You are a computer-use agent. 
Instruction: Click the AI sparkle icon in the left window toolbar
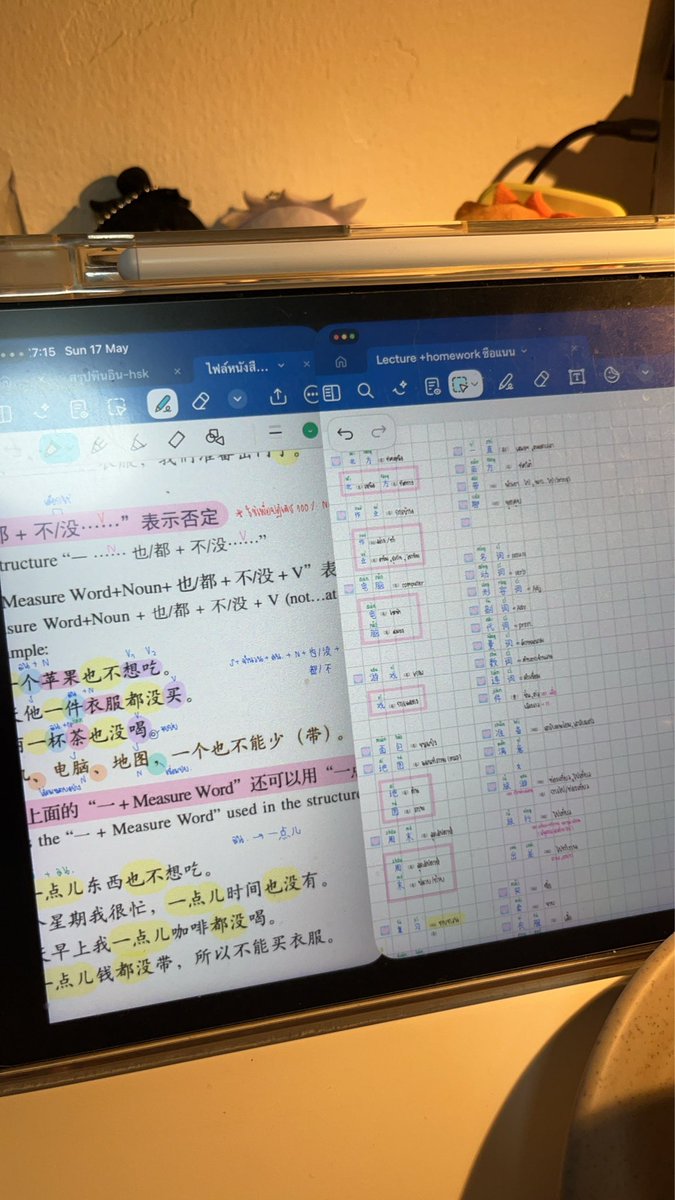pos(42,410)
